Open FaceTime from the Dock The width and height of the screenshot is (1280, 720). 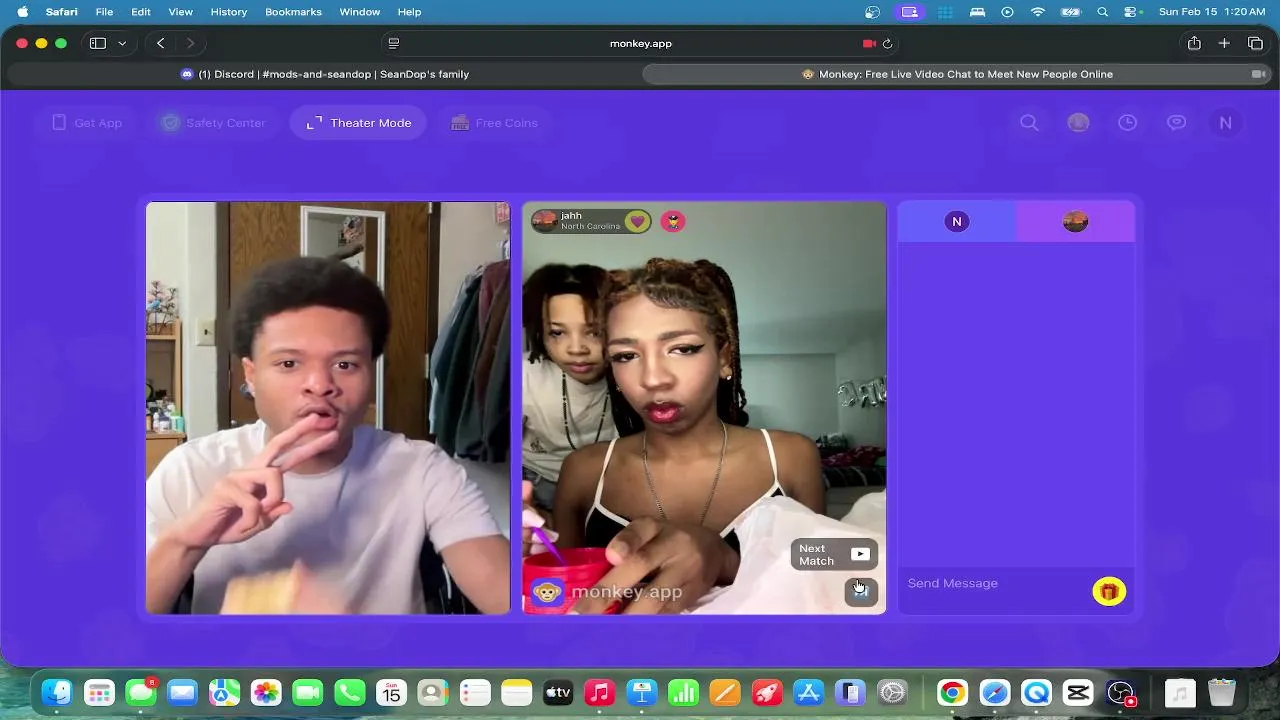coord(308,692)
